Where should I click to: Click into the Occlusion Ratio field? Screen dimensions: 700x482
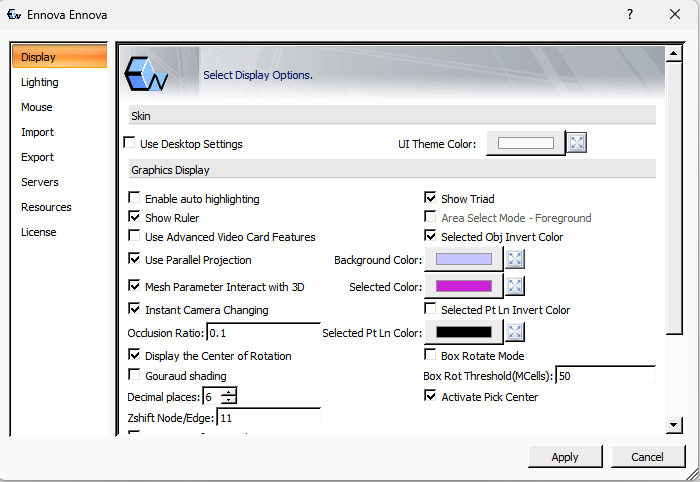click(263, 332)
